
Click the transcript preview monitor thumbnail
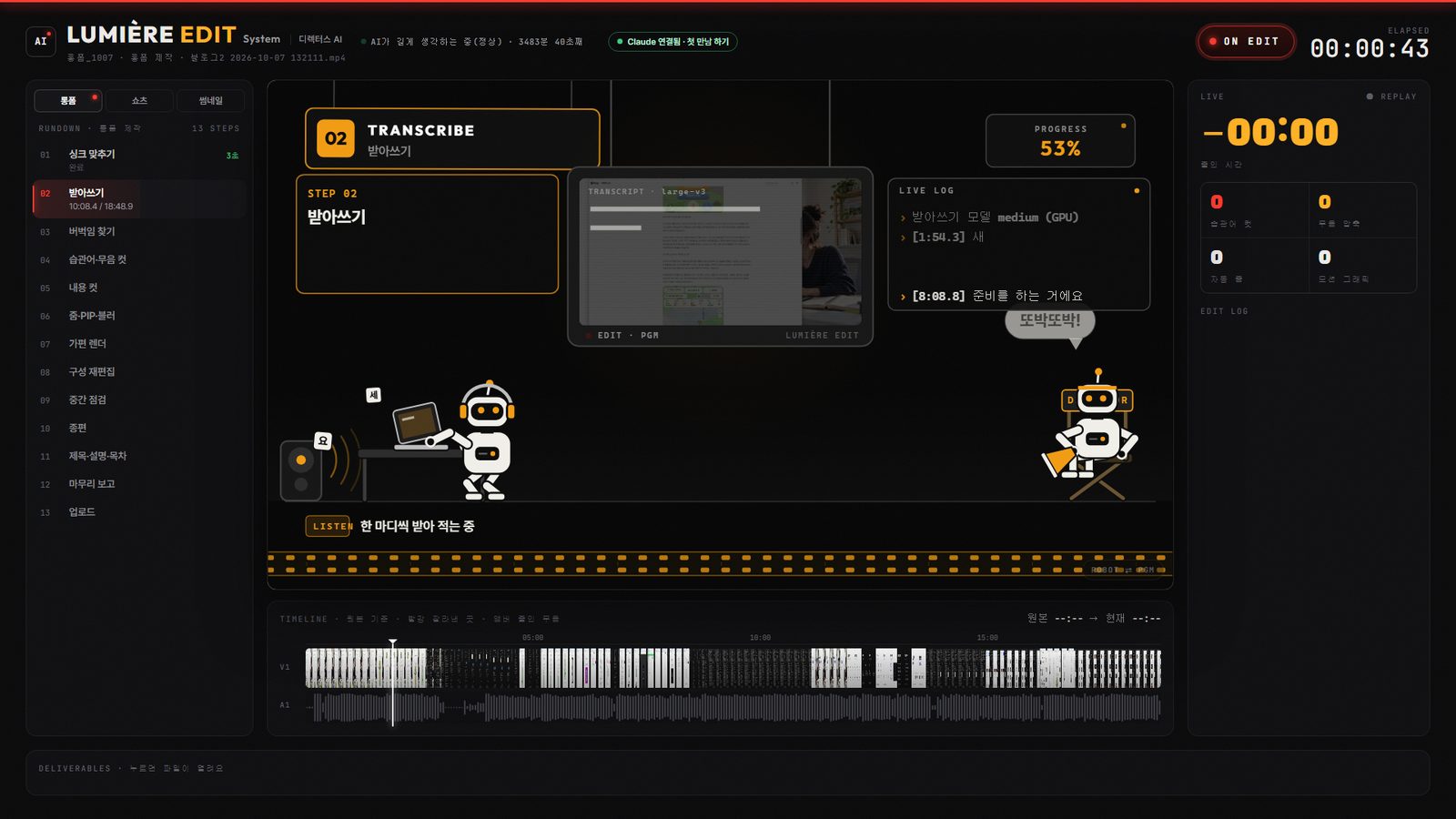(x=720, y=251)
